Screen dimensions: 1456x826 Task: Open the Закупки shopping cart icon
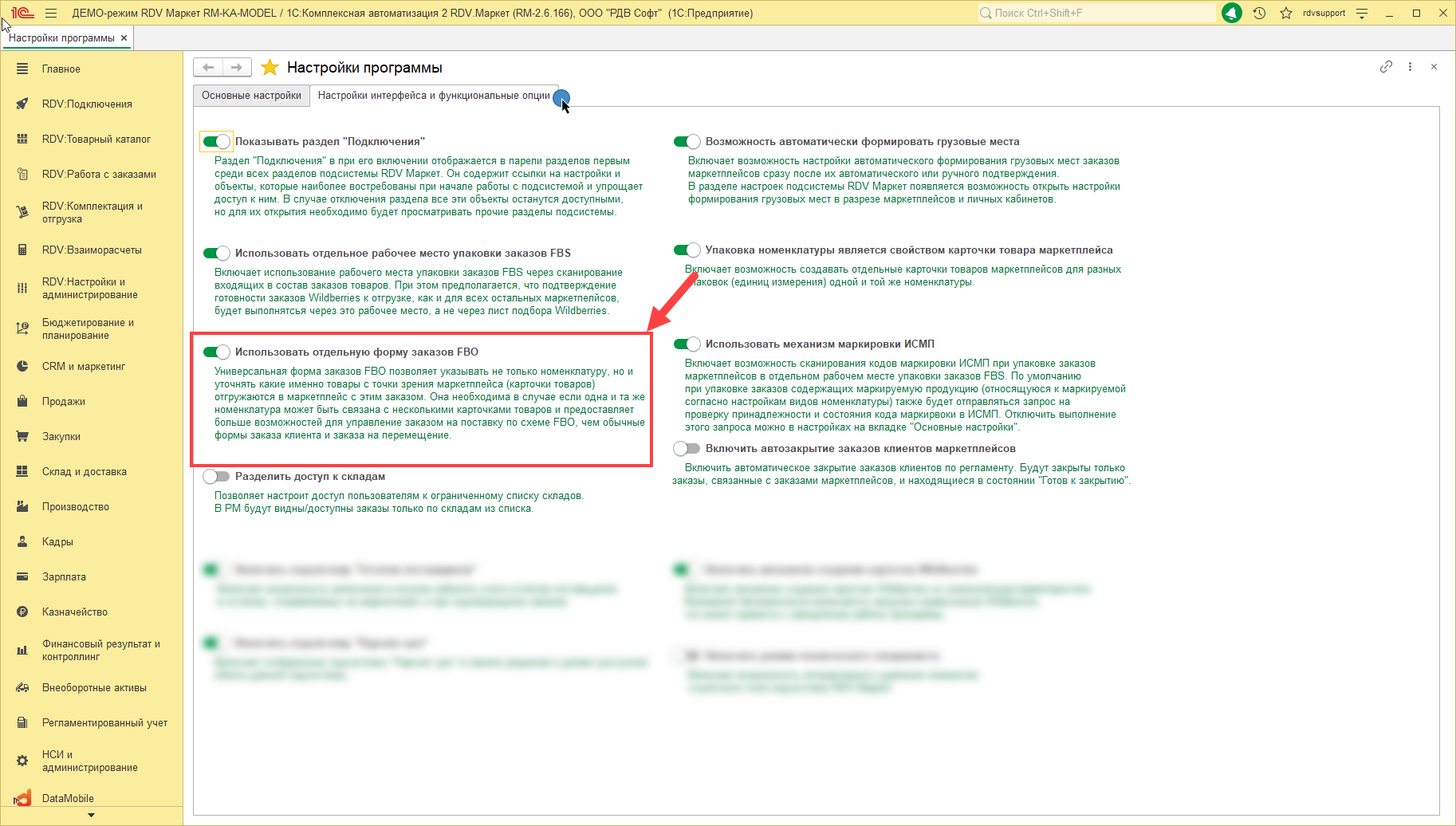point(22,437)
